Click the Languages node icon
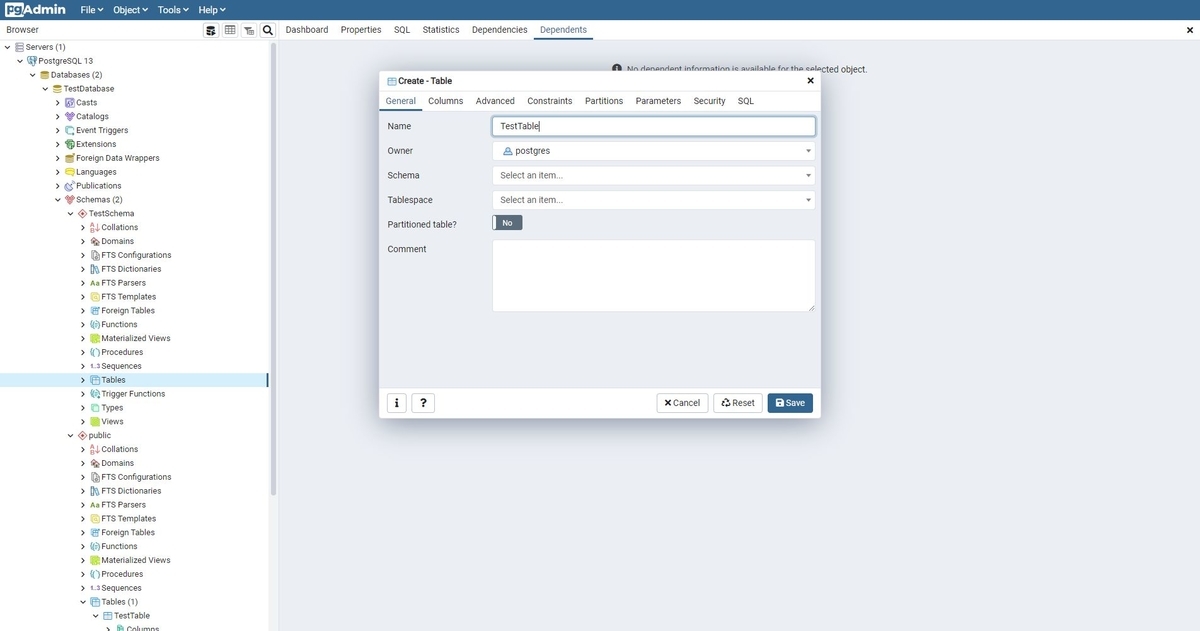Screen dimensions: 1200x631 point(69,172)
